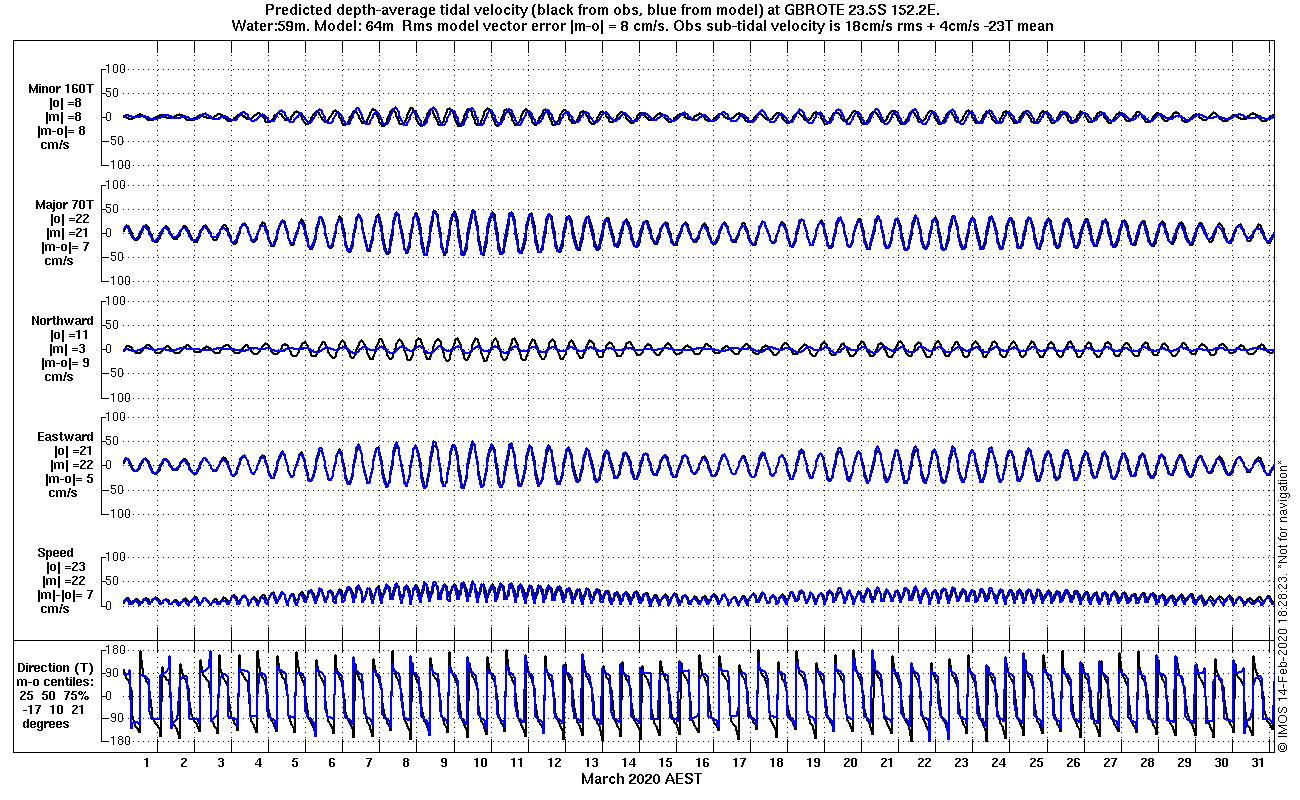Image resolution: width=1300 pixels, height=800 pixels.
Task: Click '|o| =22' in Major 70T panel
Action: [x=72, y=219]
